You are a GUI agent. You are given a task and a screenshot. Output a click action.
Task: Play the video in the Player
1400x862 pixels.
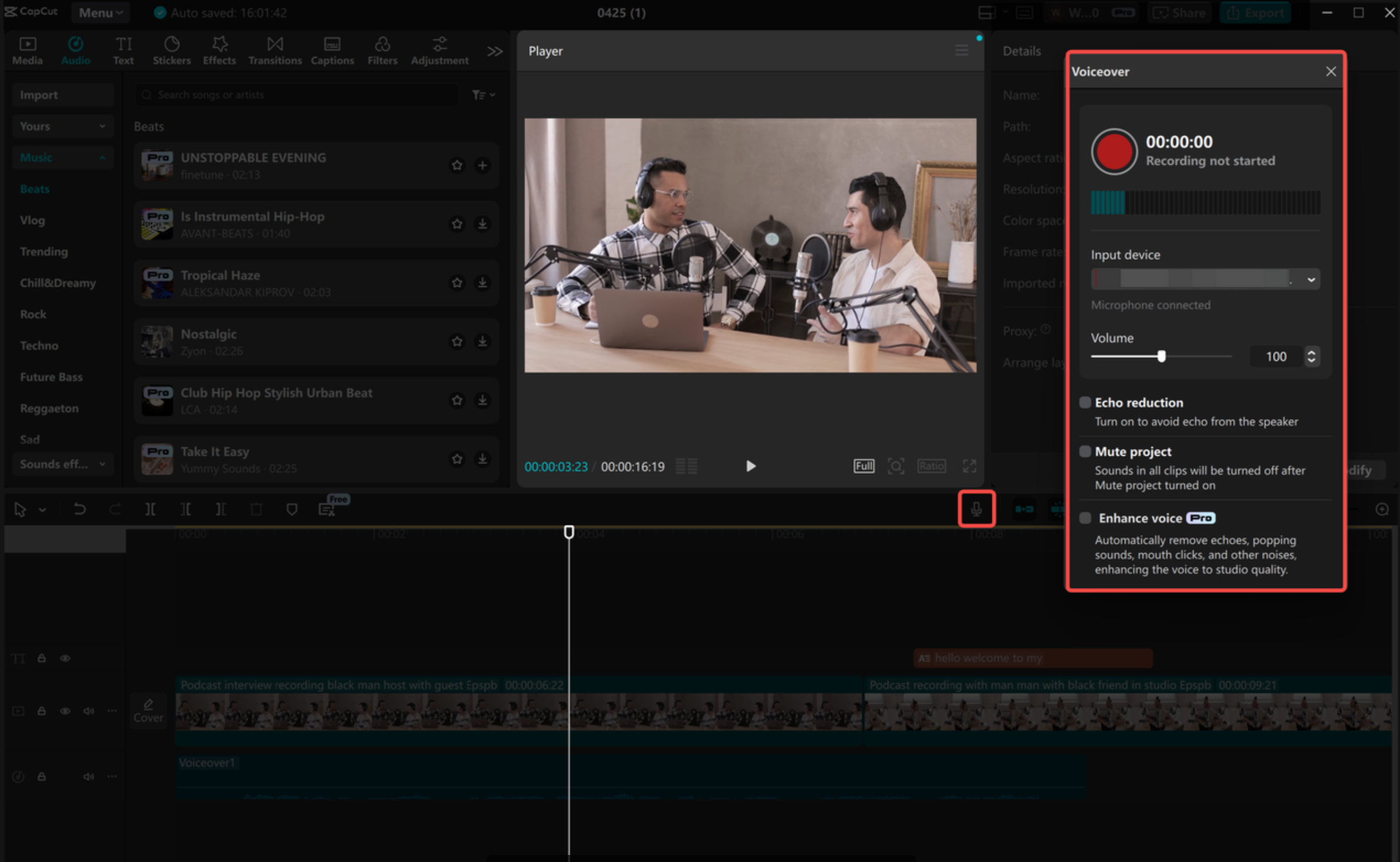[751, 466]
